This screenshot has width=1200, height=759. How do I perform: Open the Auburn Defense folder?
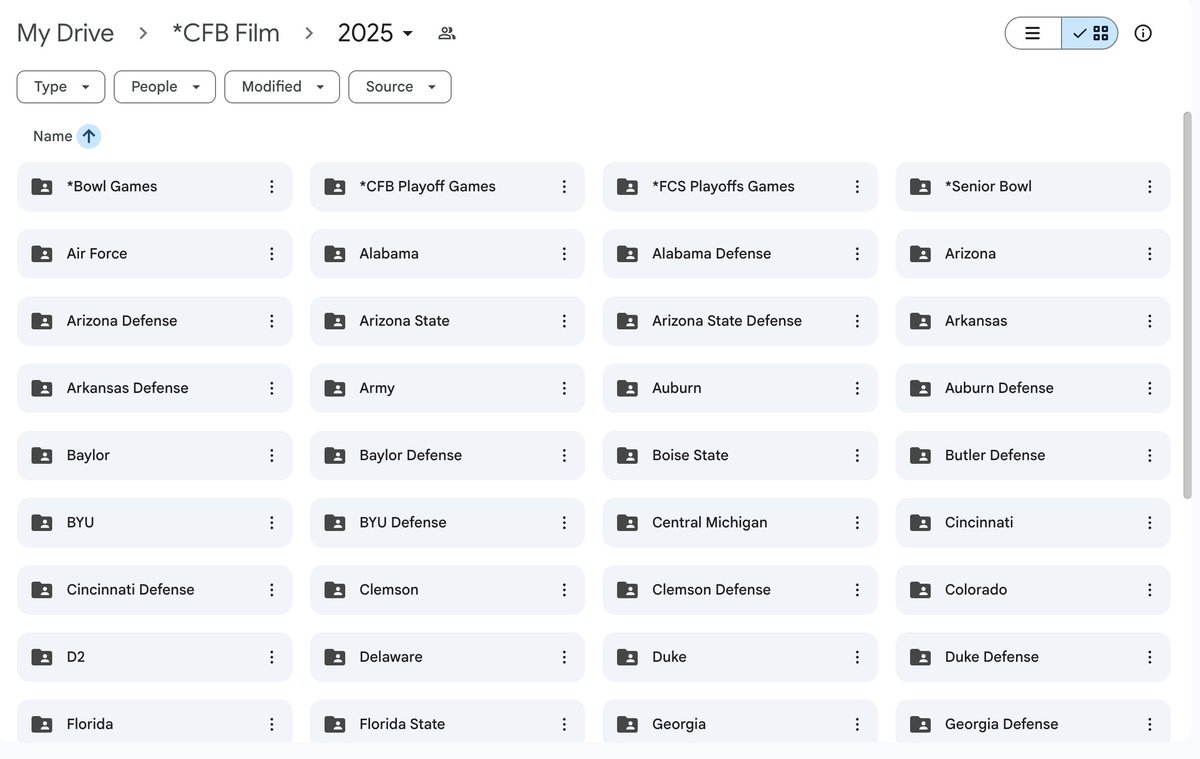coord(1033,388)
